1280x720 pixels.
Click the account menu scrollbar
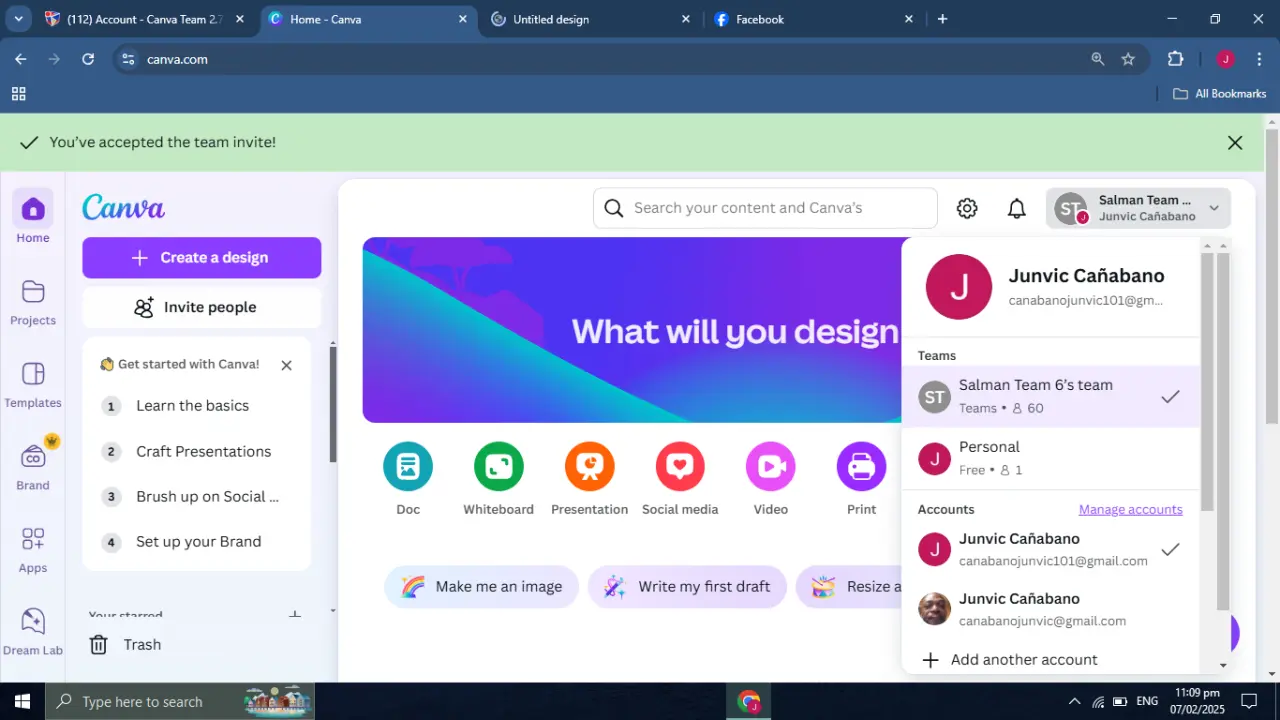tap(1206, 380)
